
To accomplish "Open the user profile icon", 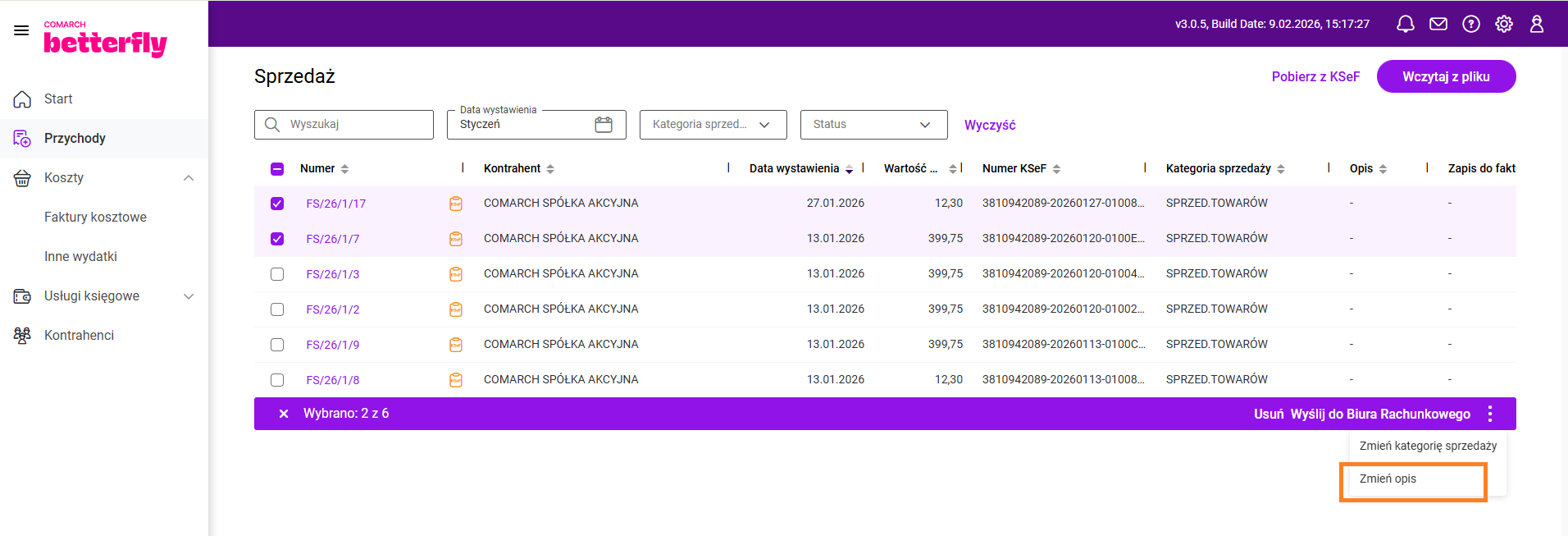I will point(1536,24).
